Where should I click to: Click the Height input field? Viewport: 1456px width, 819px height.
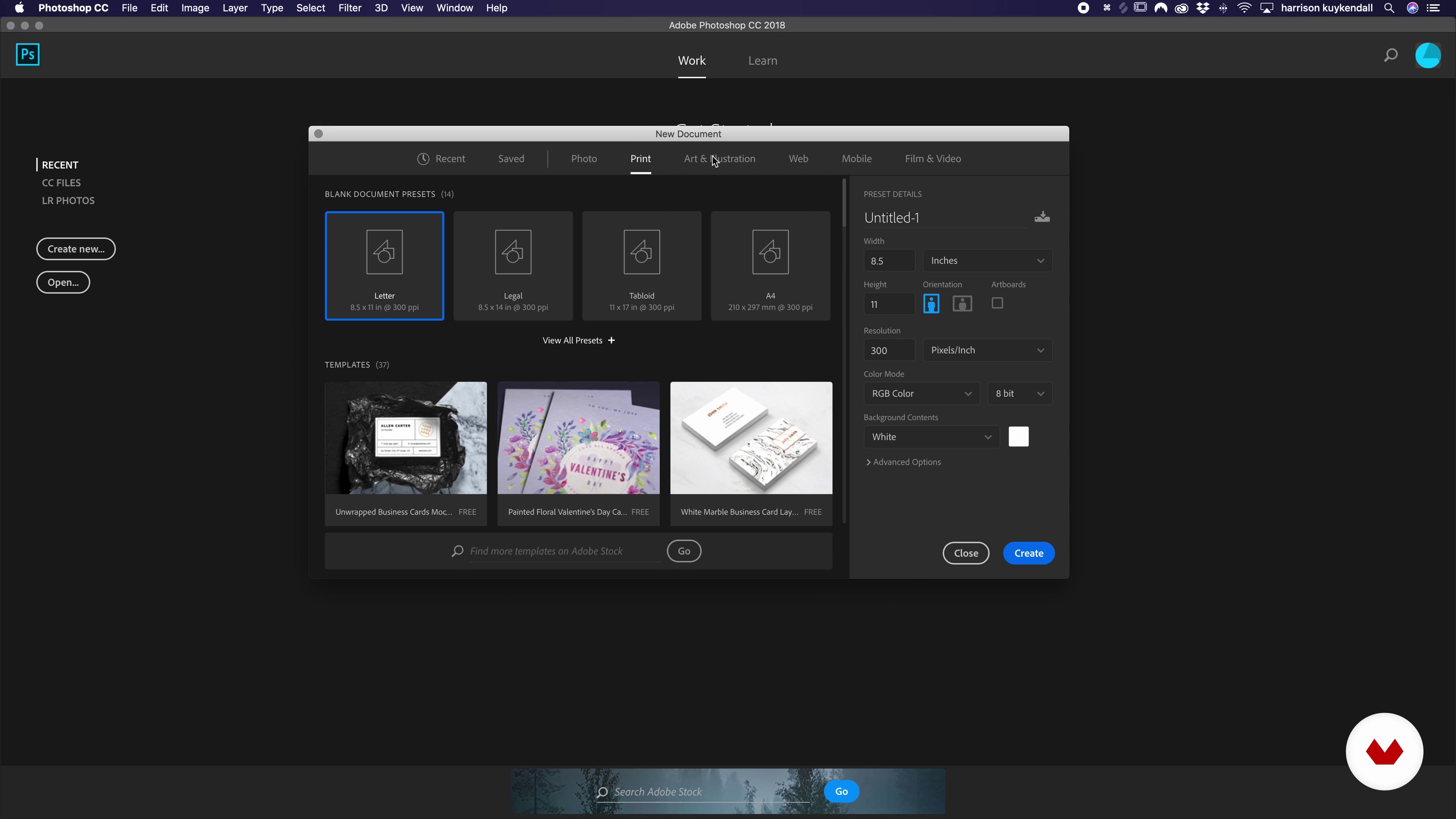[x=889, y=304]
